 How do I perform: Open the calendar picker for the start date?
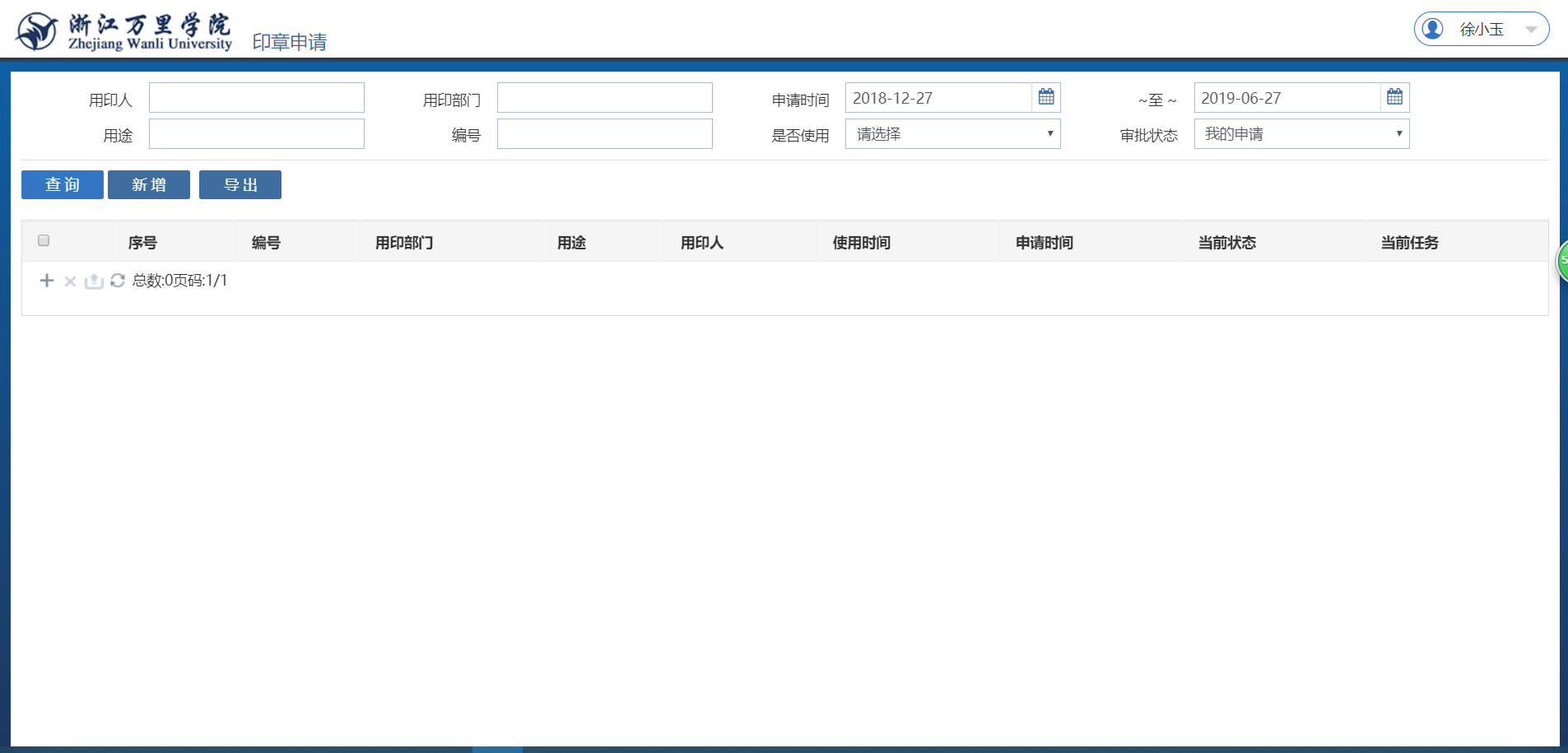coord(1046,97)
